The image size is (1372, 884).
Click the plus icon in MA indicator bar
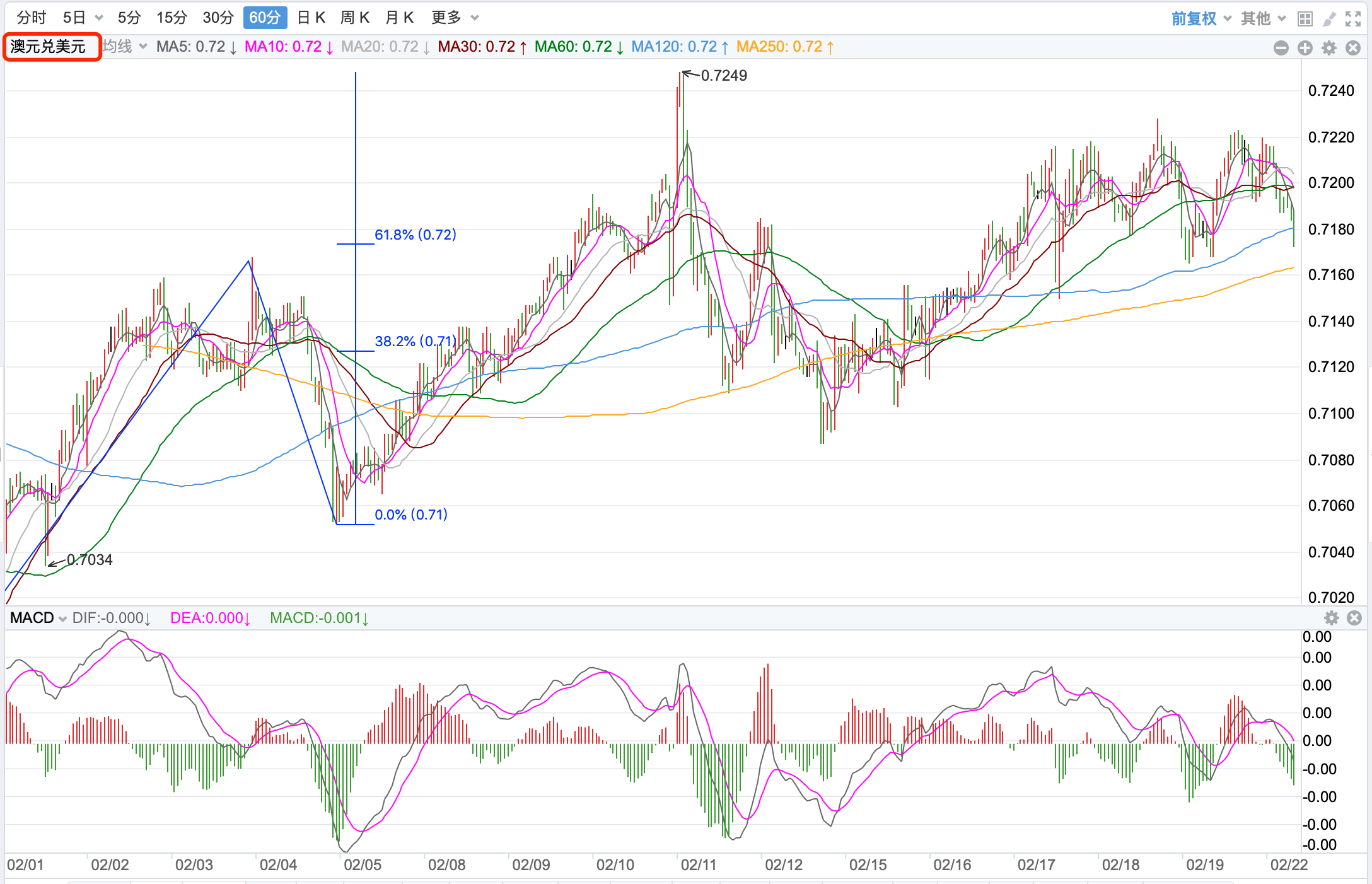click(1305, 48)
